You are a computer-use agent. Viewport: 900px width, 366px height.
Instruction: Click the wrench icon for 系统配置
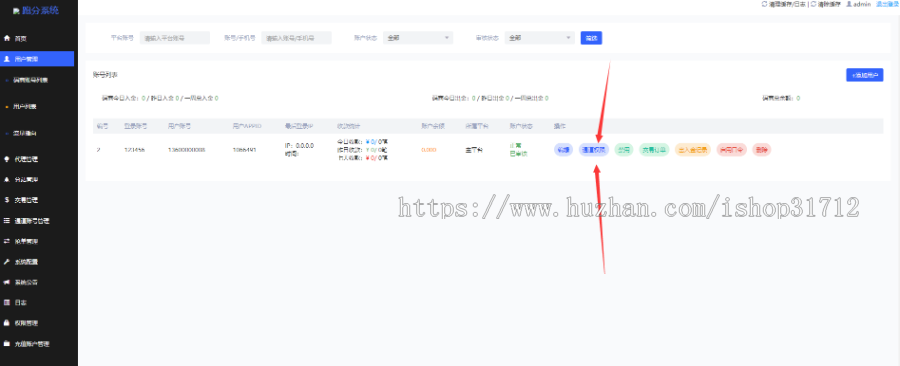pos(7,262)
